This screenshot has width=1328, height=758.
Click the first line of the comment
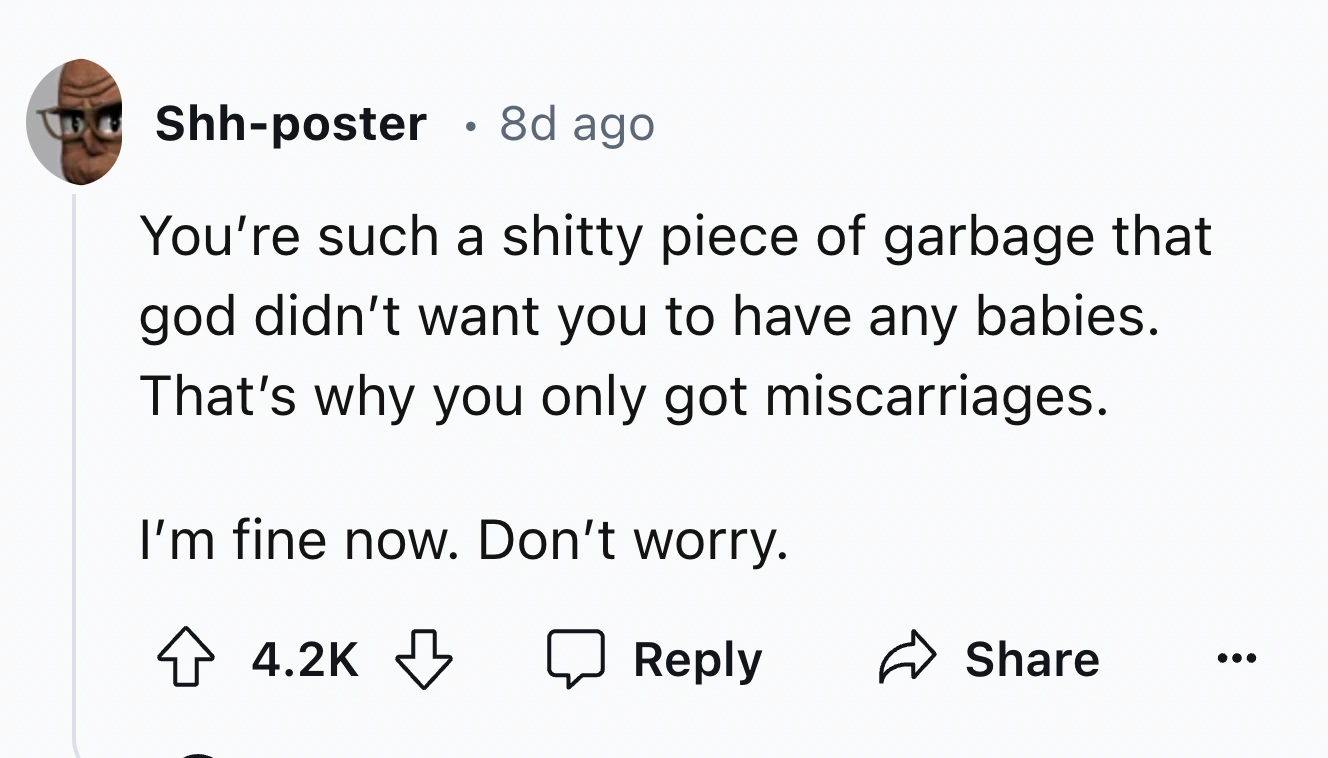(676, 237)
